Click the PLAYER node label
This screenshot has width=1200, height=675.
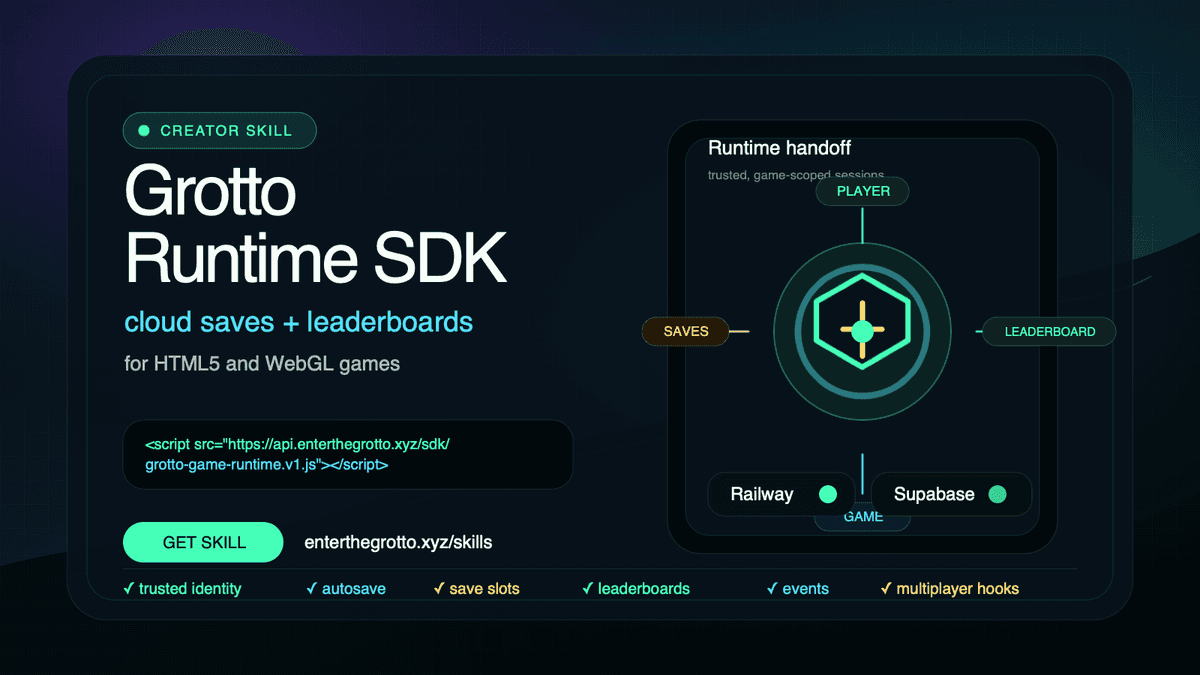862,191
